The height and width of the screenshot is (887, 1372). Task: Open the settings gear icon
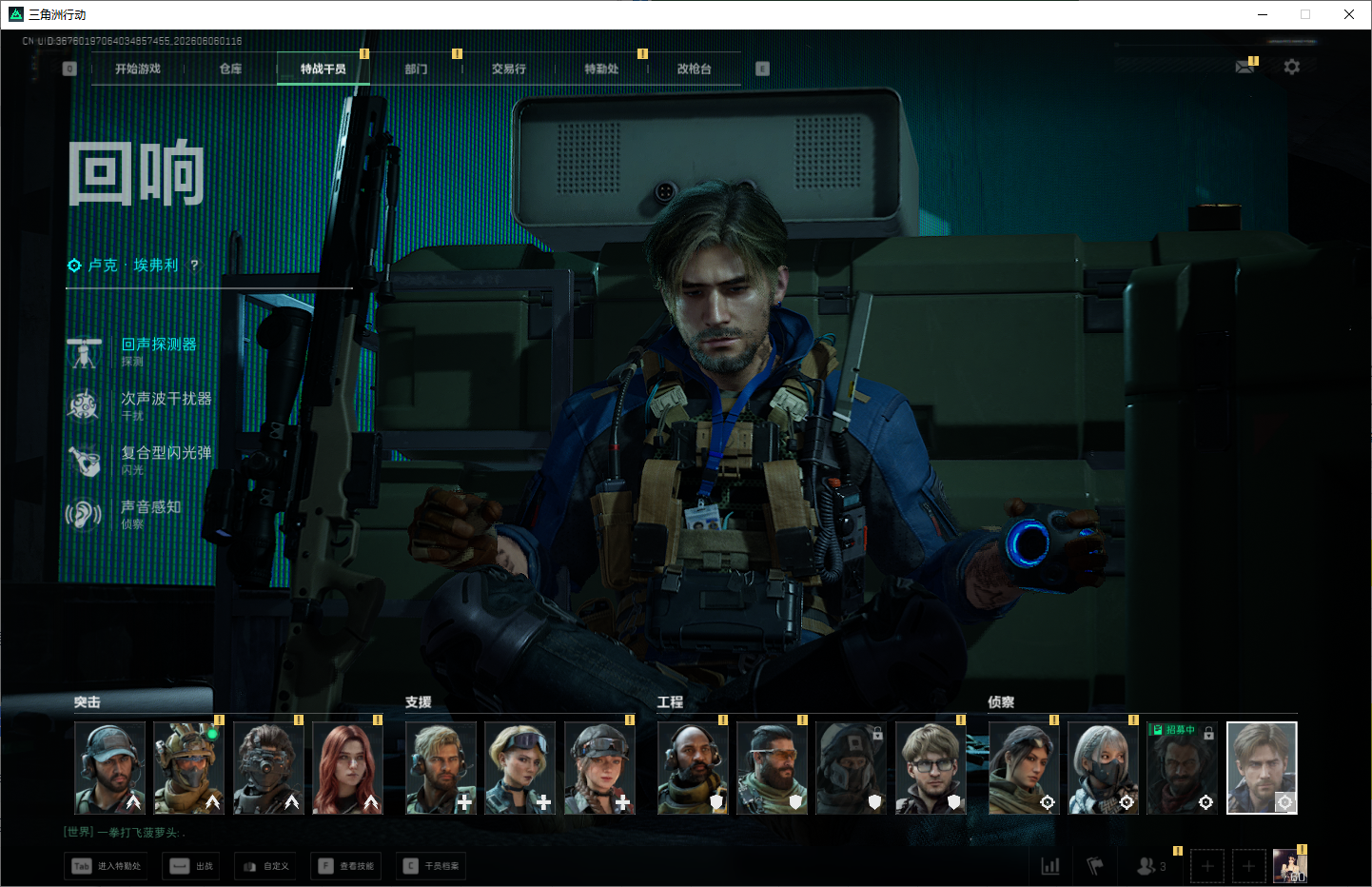coord(1291,67)
